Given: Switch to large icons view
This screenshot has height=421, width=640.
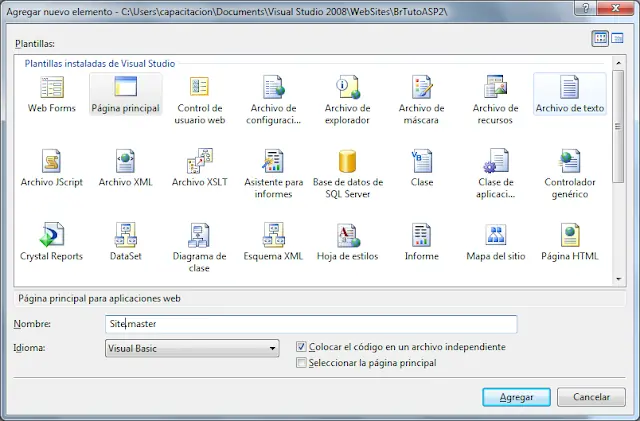Looking at the screenshot, I should point(600,38).
